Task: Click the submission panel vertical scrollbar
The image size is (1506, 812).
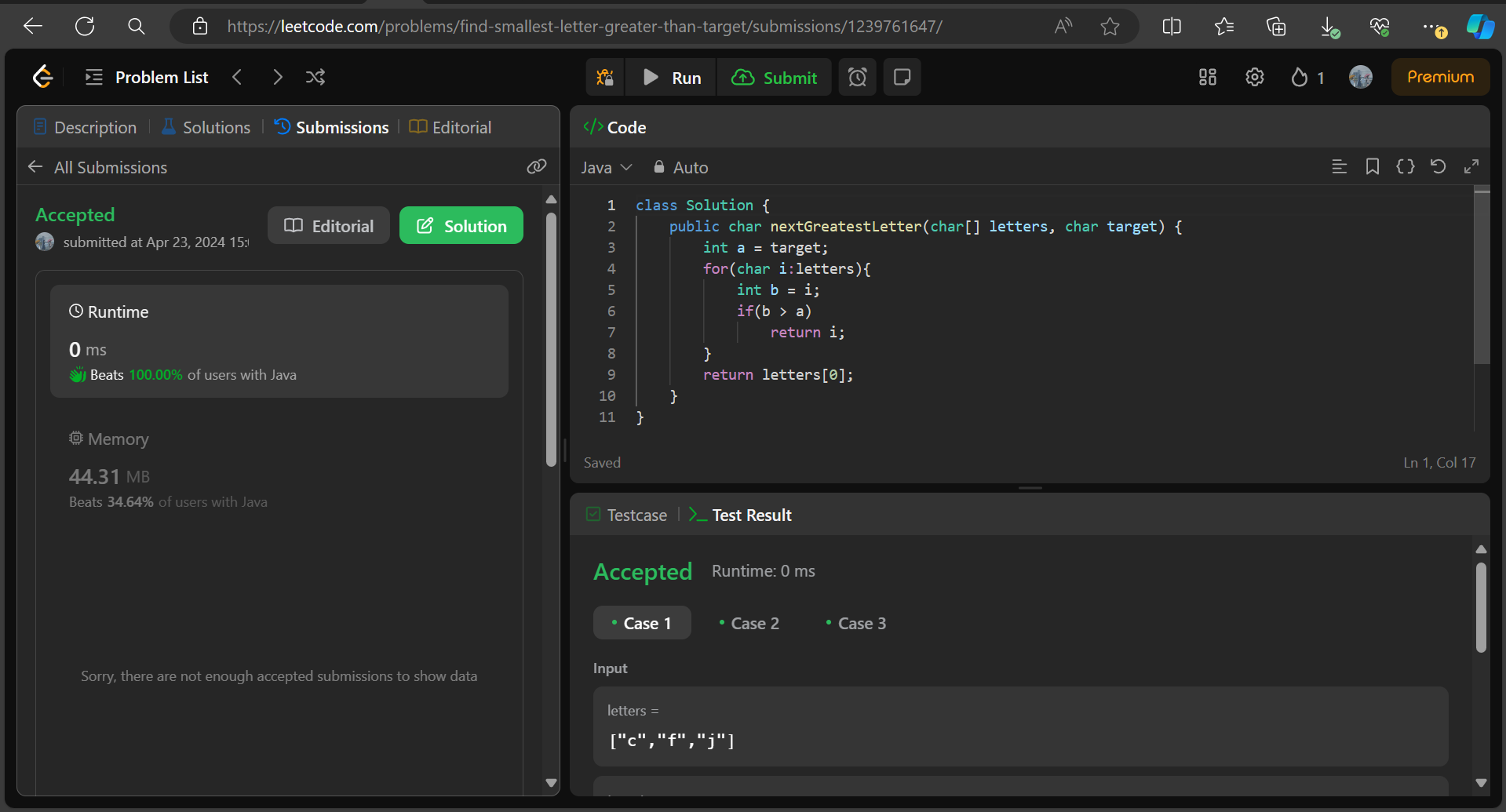Action: 551,340
